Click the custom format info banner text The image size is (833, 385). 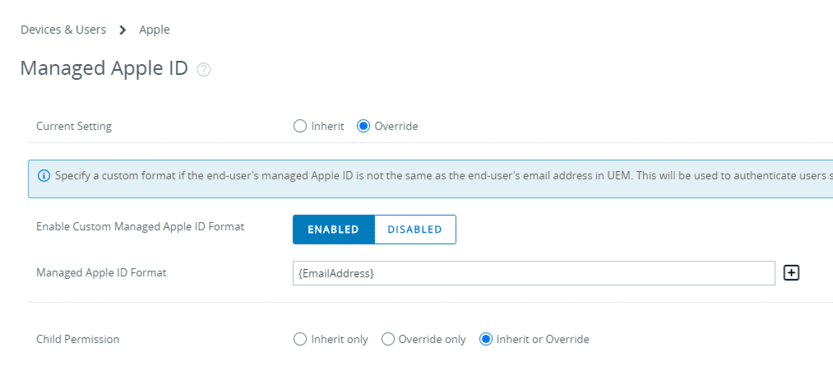tap(444, 176)
